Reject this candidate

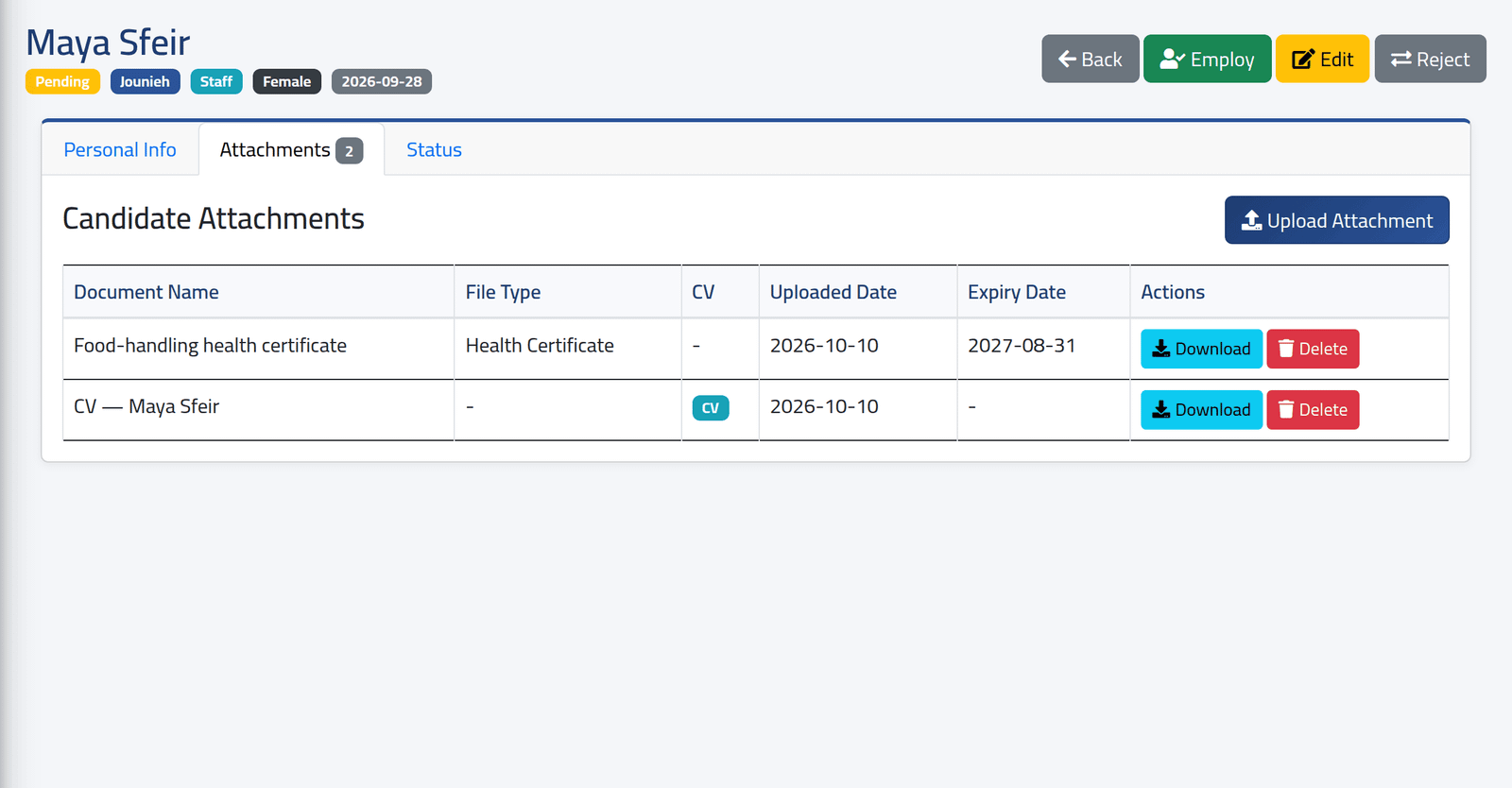click(x=1431, y=59)
